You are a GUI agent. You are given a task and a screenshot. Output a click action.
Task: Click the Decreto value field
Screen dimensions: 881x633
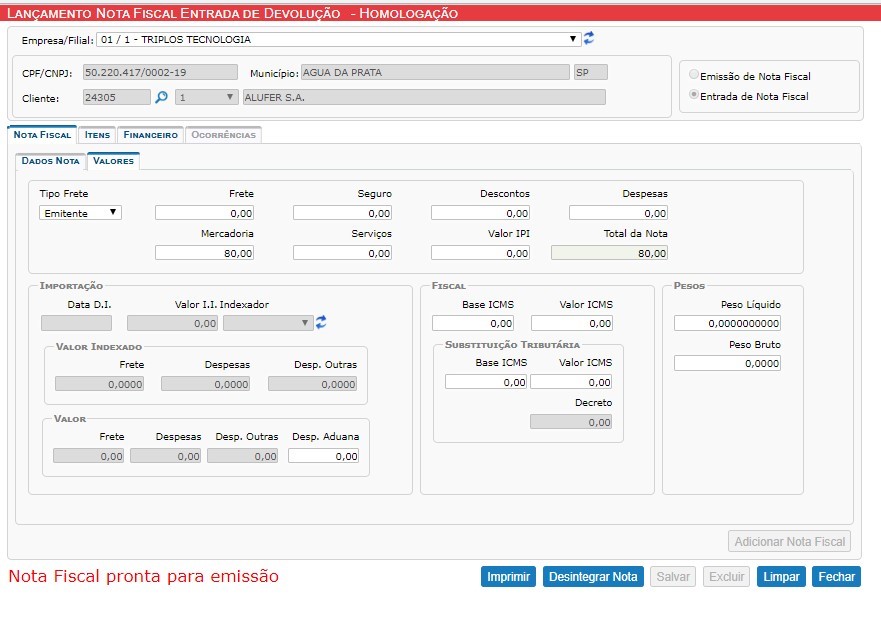[571, 422]
